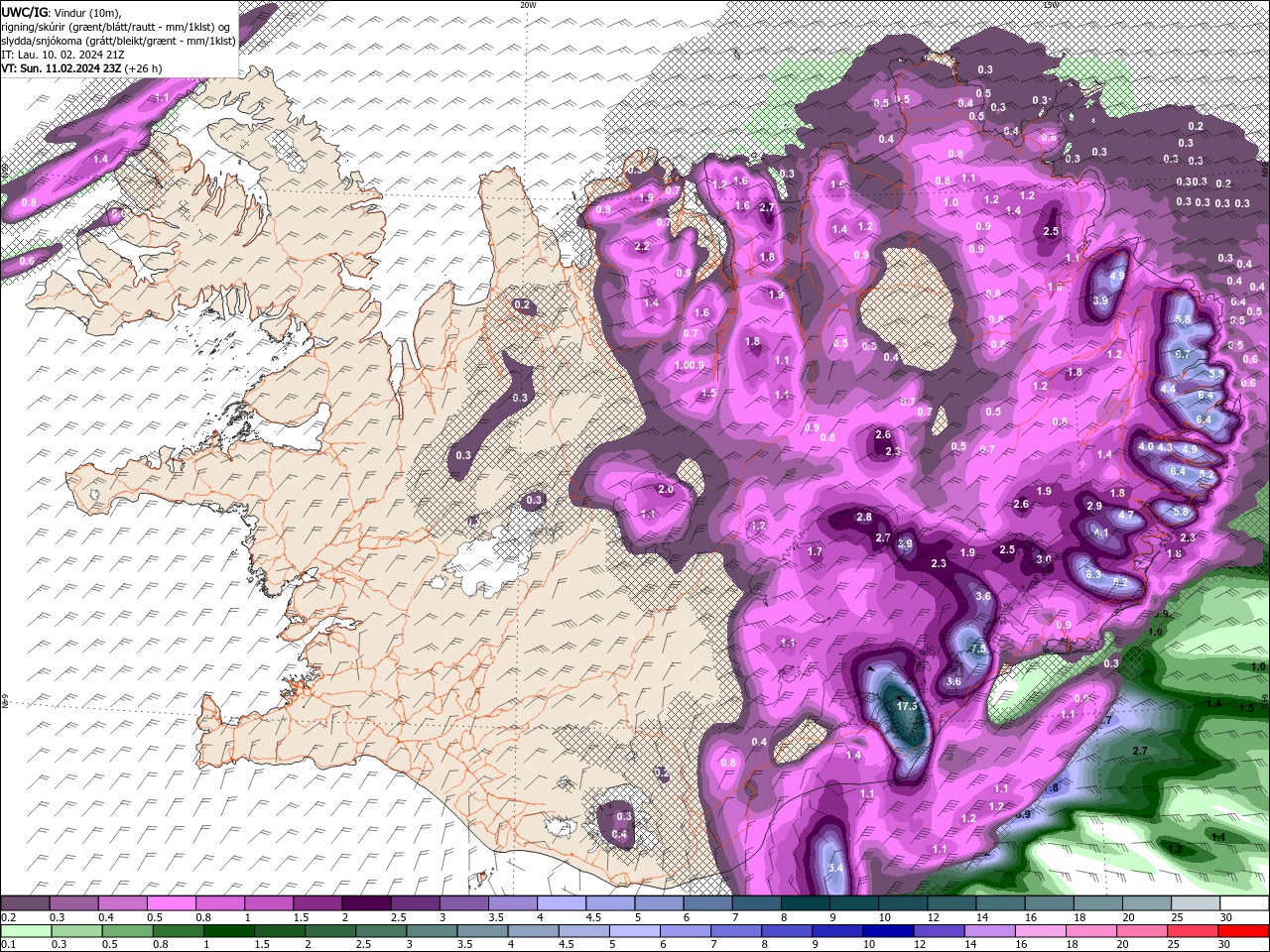Image resolution: width=1270 pixels, height=952 pixels.
Task: Click the 4.1 value on the map
Action: click(x=1100, y=533)
